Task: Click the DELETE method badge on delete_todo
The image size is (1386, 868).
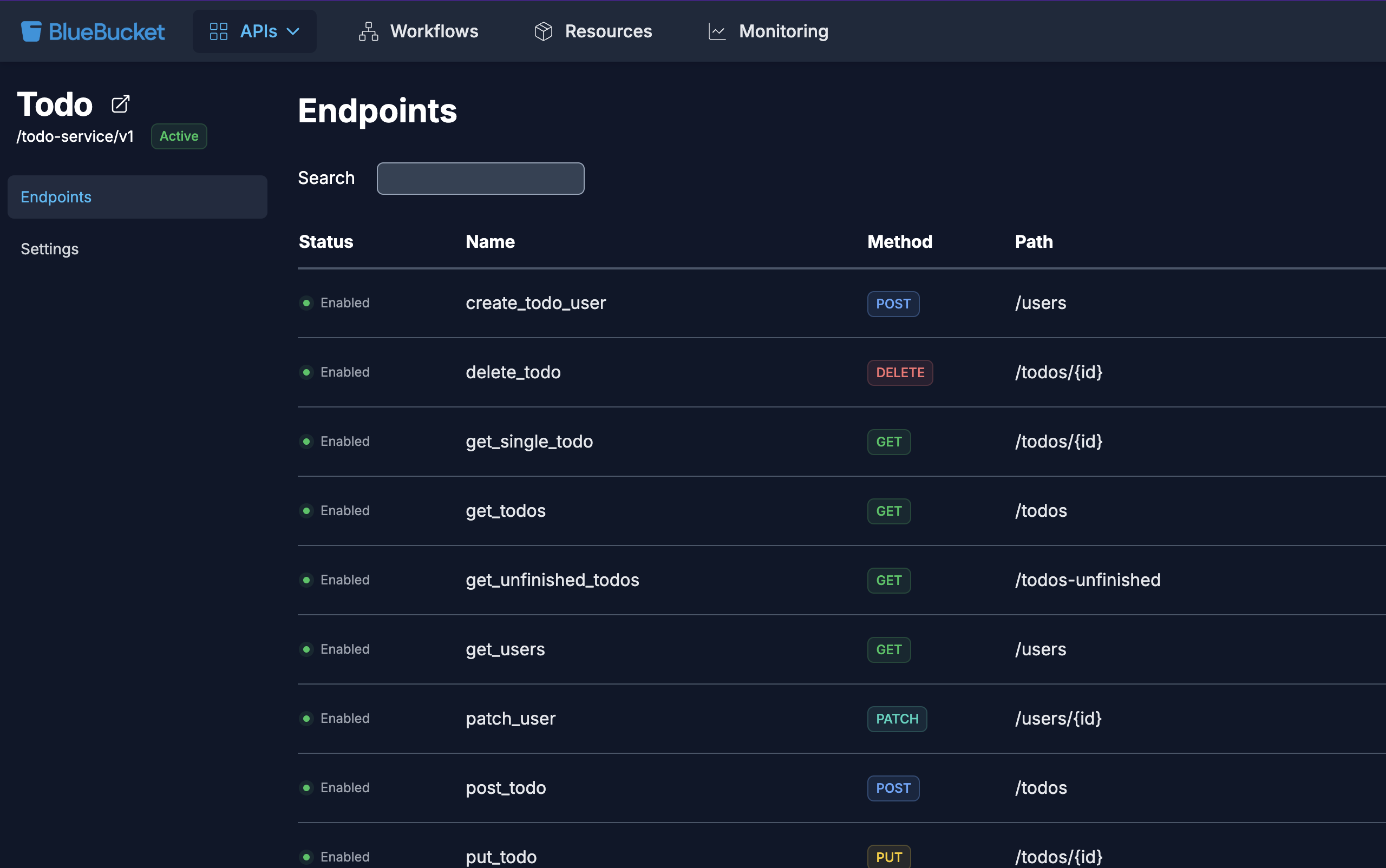Action: (899, 372)
